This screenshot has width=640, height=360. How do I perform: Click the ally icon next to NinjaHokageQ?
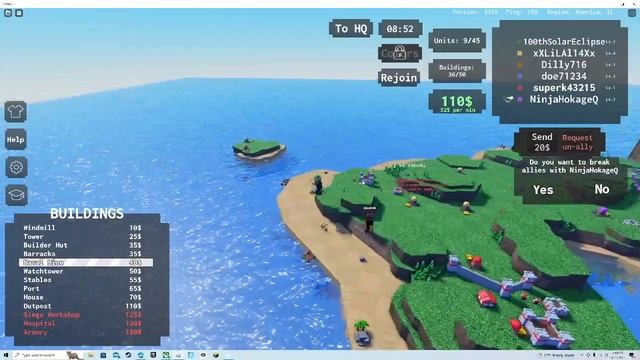[508, 99]
